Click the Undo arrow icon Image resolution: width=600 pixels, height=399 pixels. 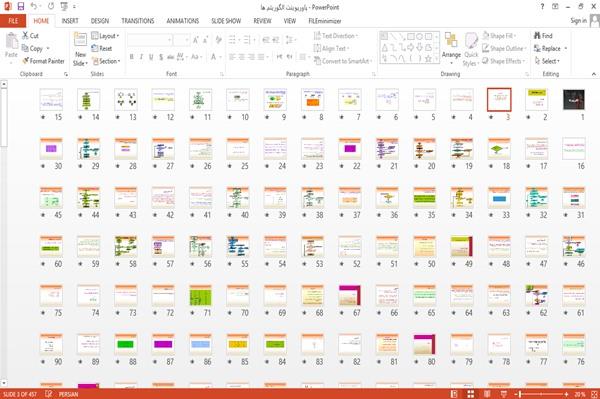[34, 7]
